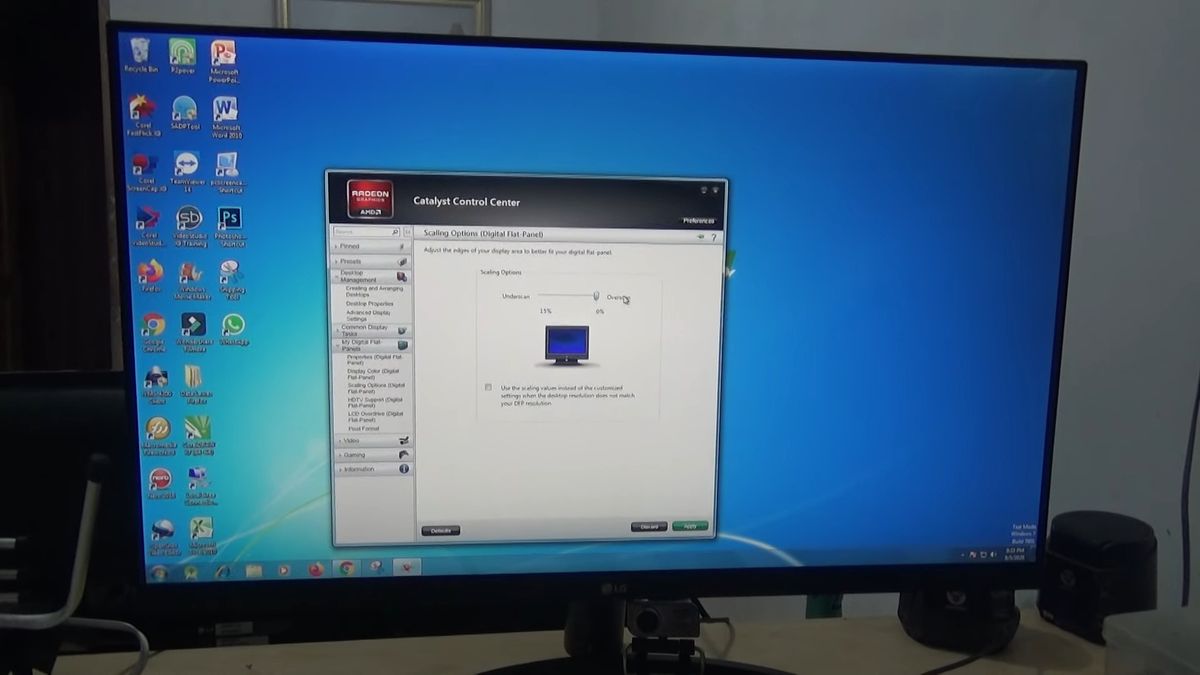Viewport: 1200px width, 675px height.
Task: Select Properties (Digital Flat-Panel) item
Action: (375, 358)
